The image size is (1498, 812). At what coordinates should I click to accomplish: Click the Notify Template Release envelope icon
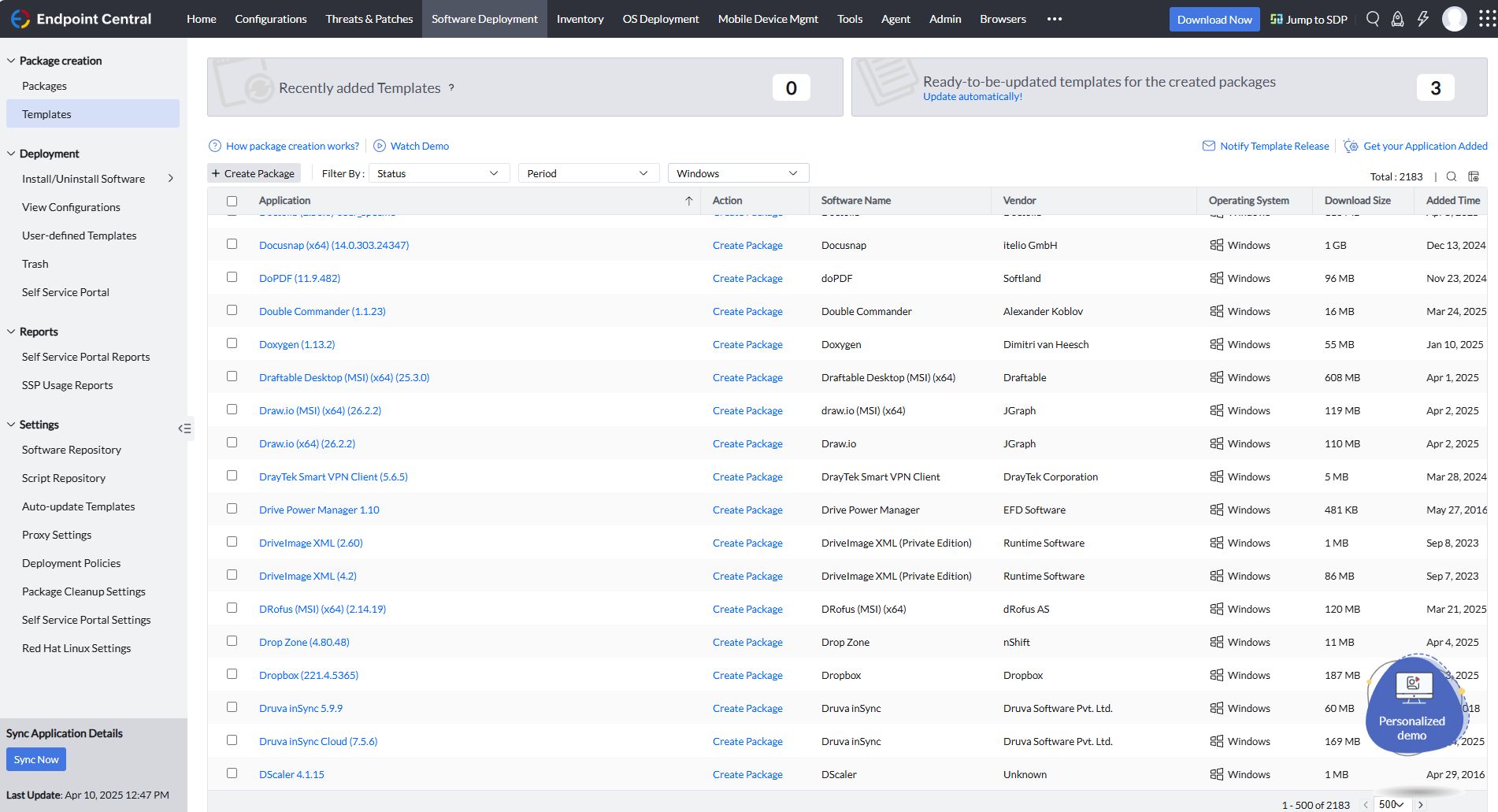tap(1209, 146)
